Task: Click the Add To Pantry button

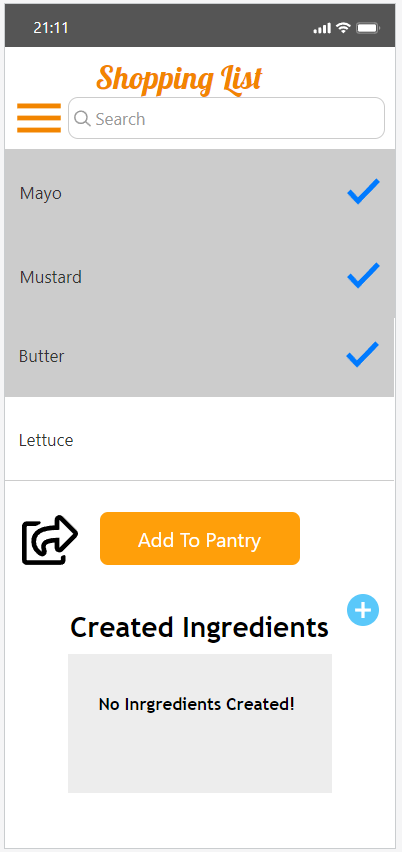Action: tap(200, 538)
